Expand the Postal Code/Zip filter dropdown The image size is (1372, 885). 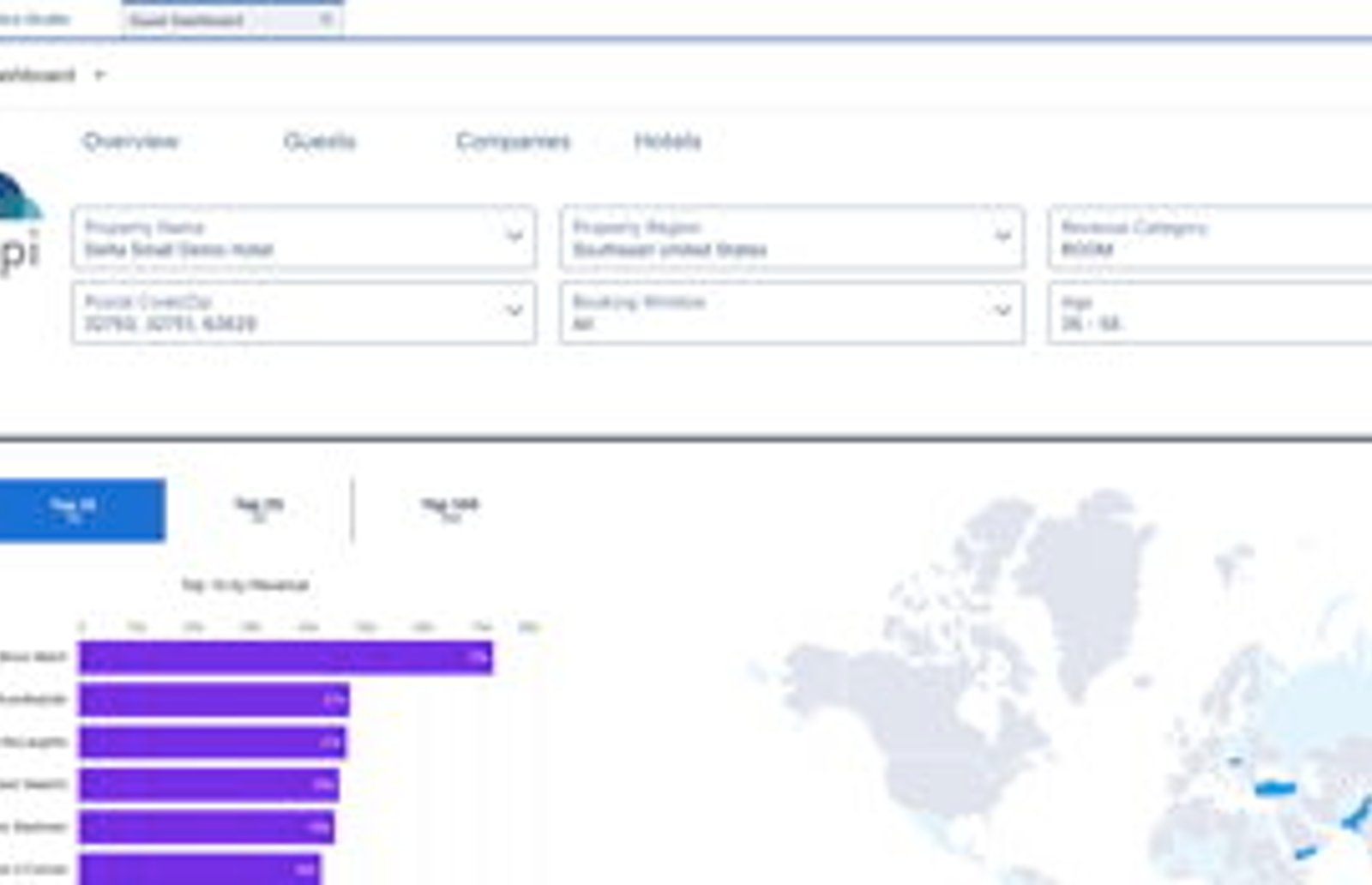[304, 313]
